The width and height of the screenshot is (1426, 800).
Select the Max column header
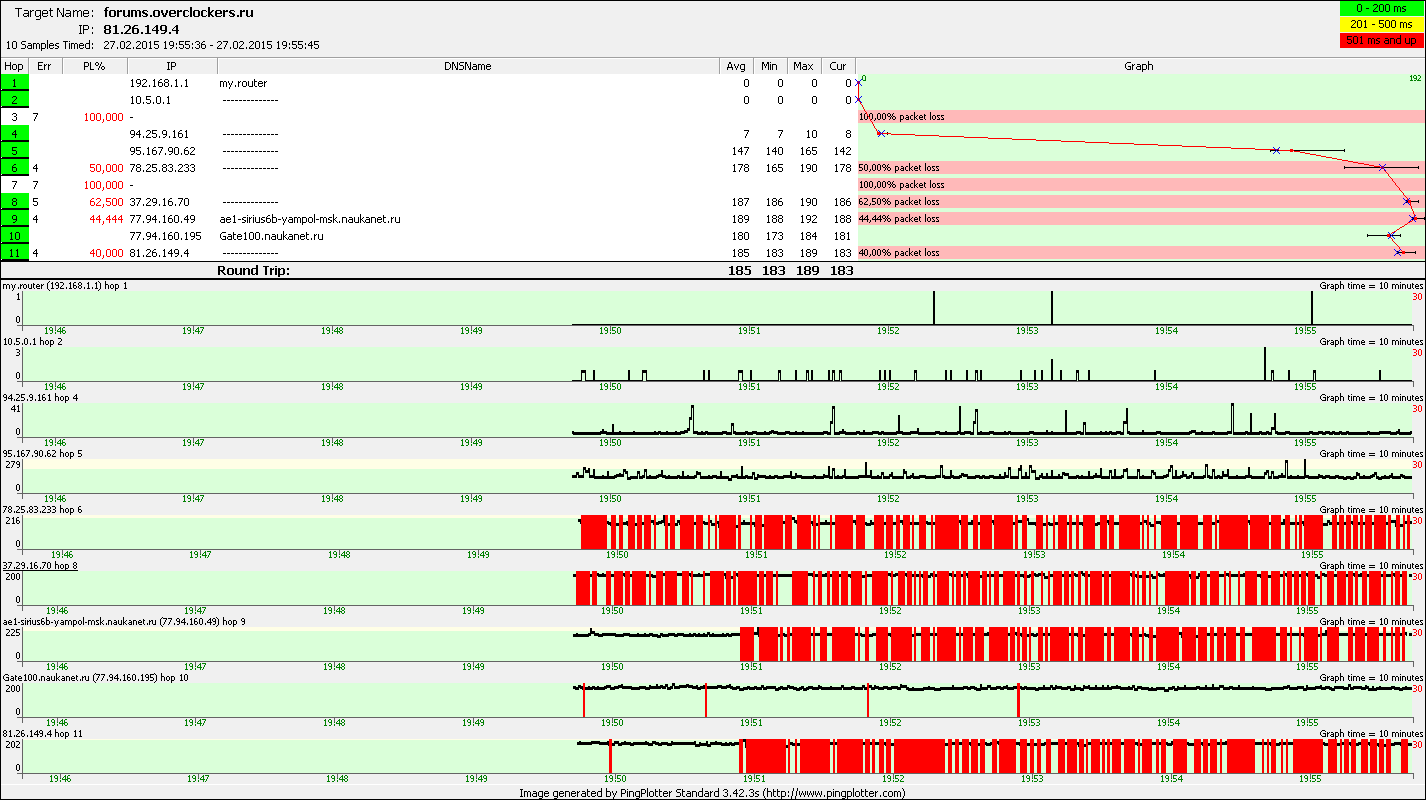[x=803, y=66]
